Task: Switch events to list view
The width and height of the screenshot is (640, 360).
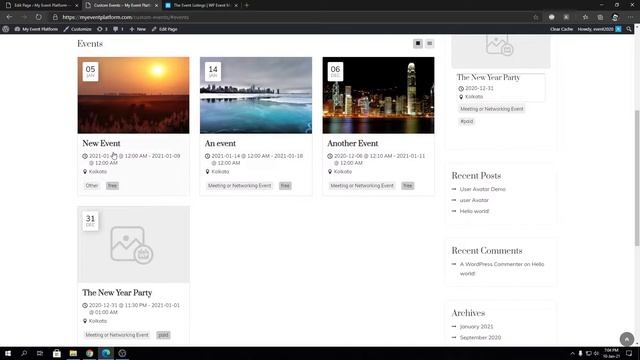Action: 429,43
